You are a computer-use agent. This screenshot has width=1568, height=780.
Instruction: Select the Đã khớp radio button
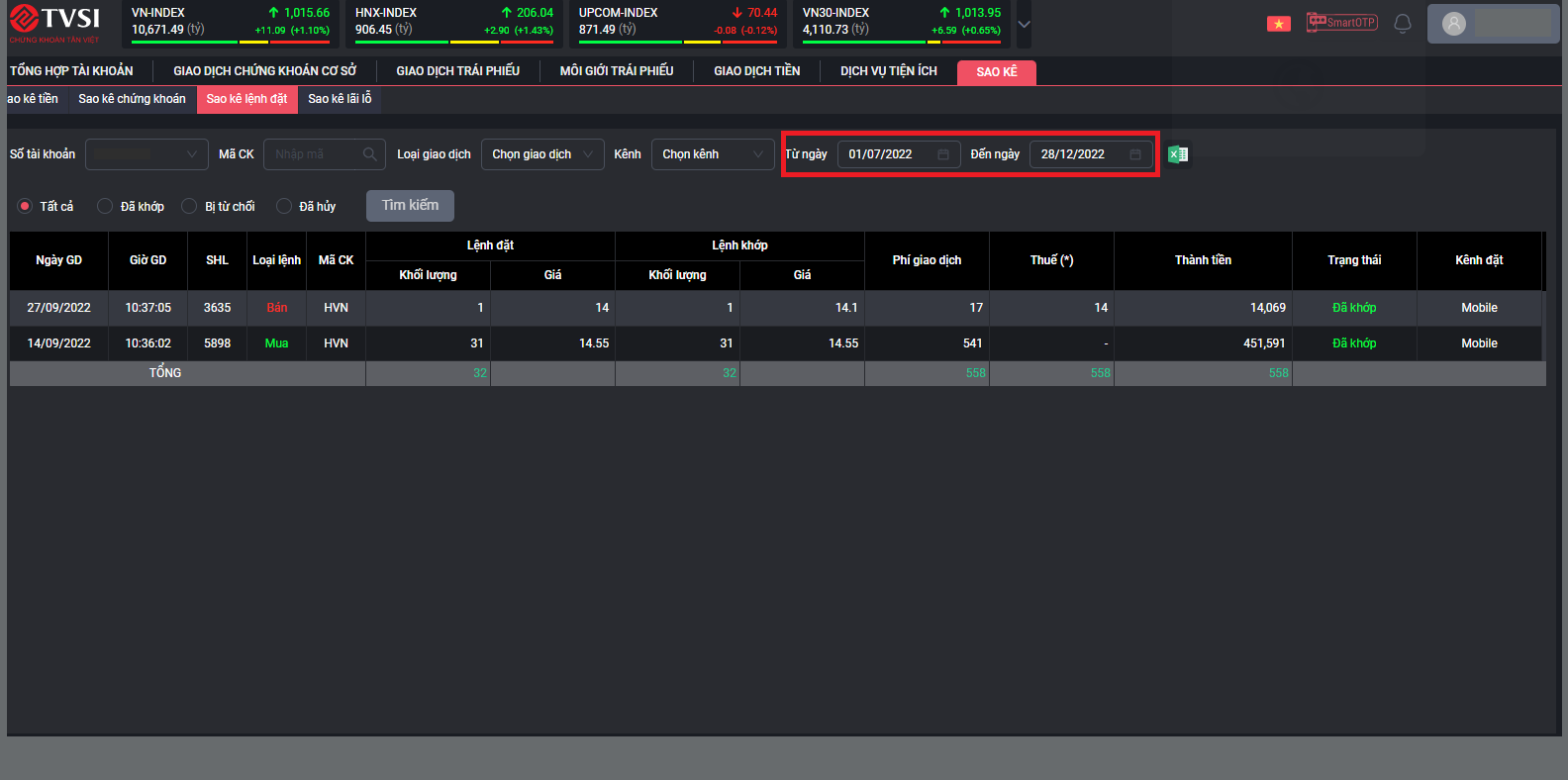pyautogui.click(x=105, y=206)
